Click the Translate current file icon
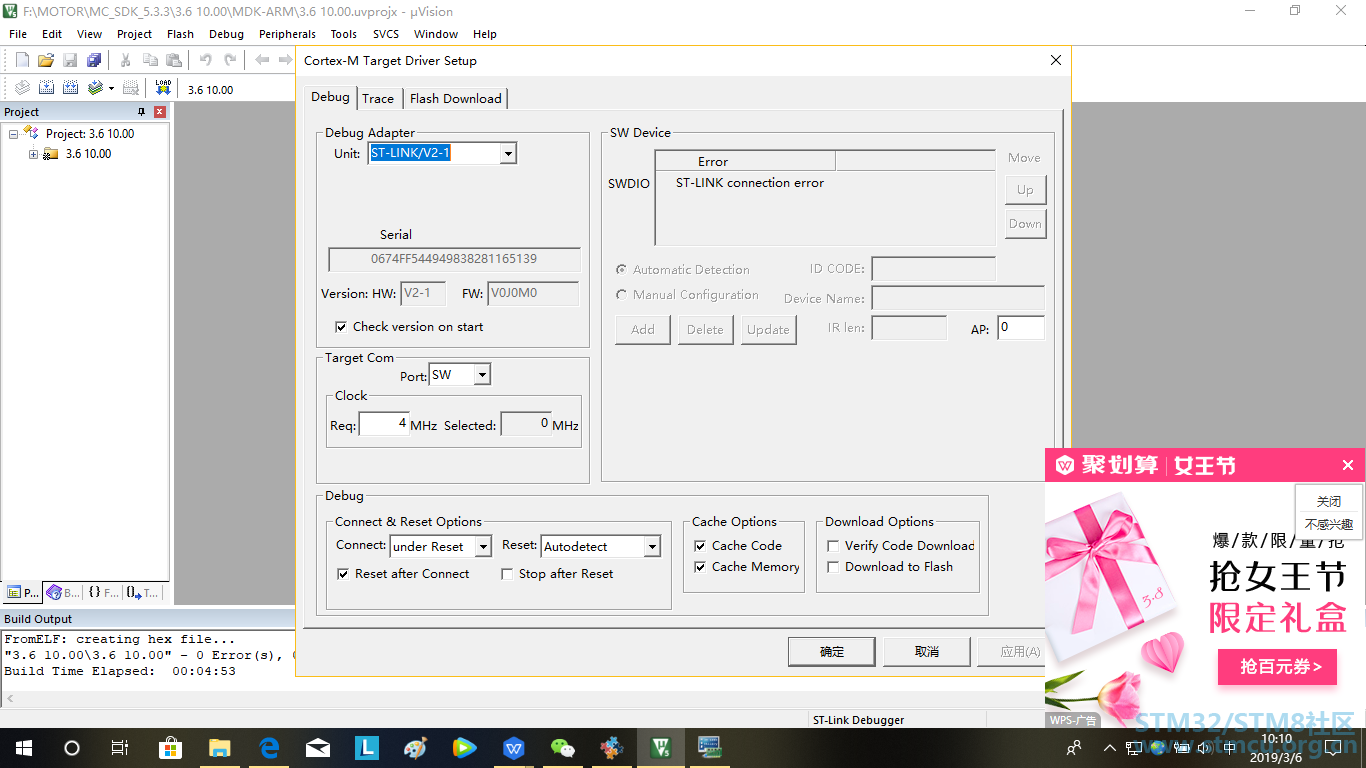This screenshot has height=768, width=1366. (x=22, y=88)
